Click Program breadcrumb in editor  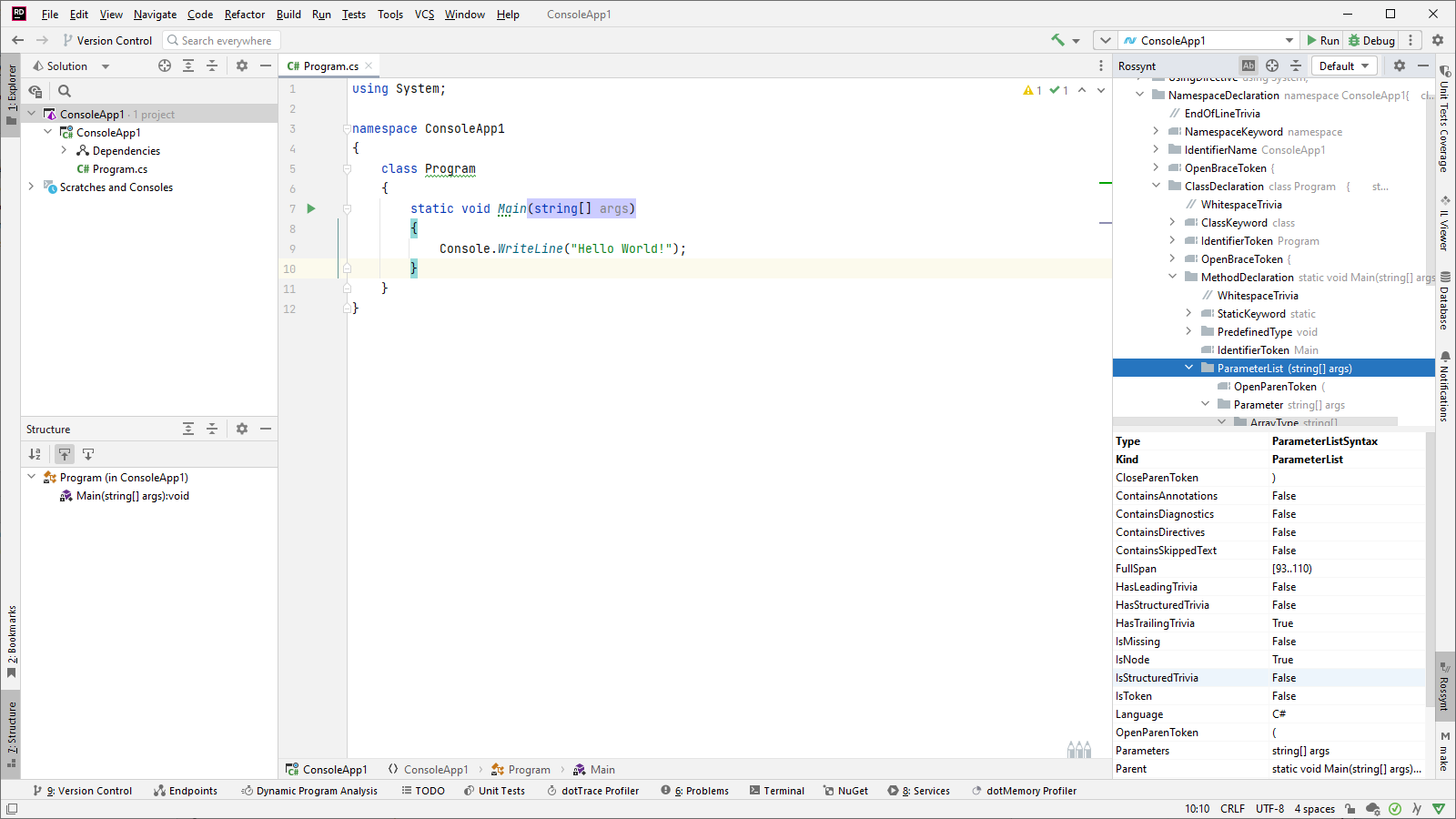point(521,770)
